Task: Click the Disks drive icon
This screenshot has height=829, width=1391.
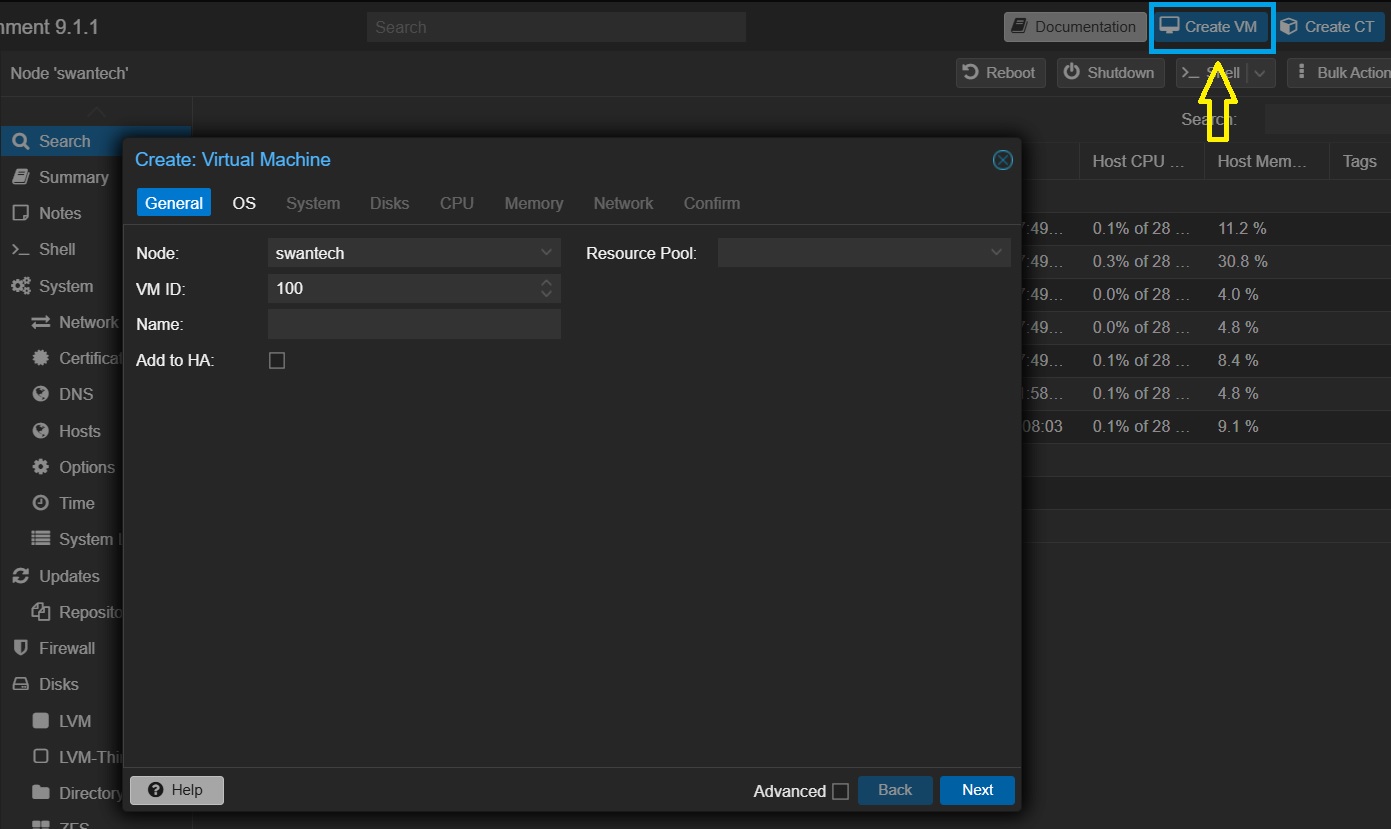Action: [x=20, y=684]
